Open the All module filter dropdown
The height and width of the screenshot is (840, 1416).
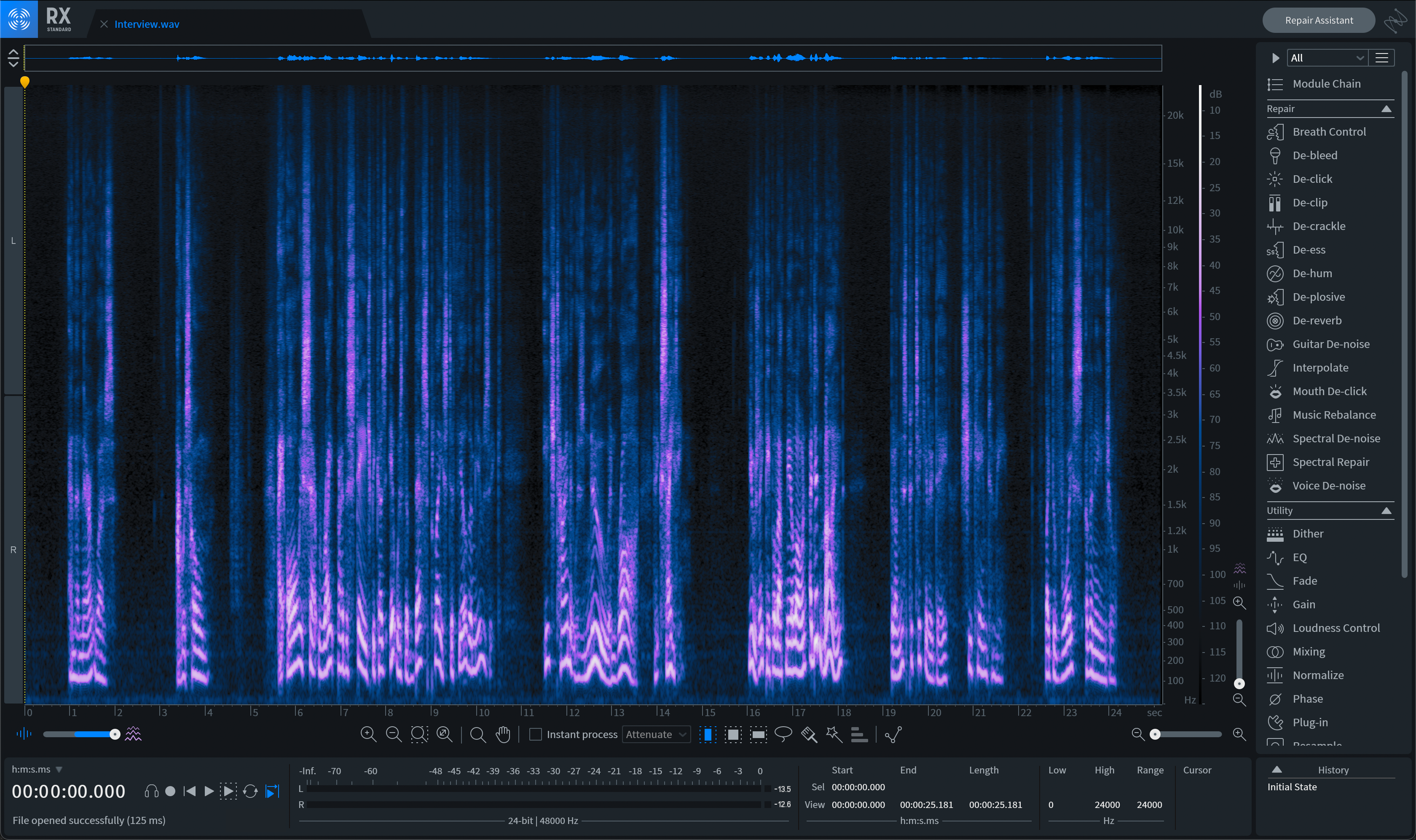tap(1327, 58)
